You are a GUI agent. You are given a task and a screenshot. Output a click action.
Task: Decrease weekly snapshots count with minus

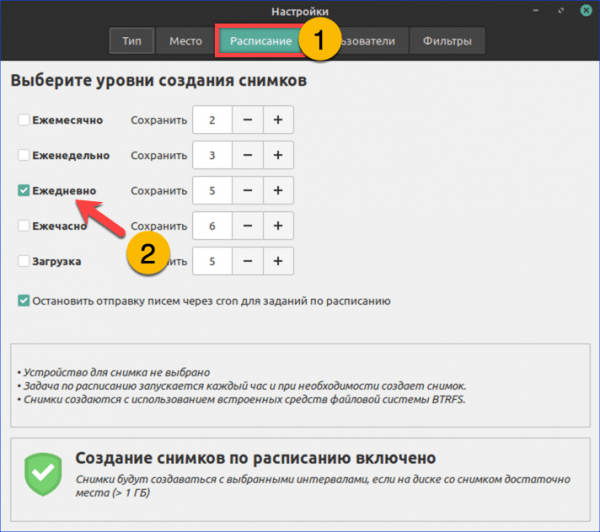coord(248,155)
